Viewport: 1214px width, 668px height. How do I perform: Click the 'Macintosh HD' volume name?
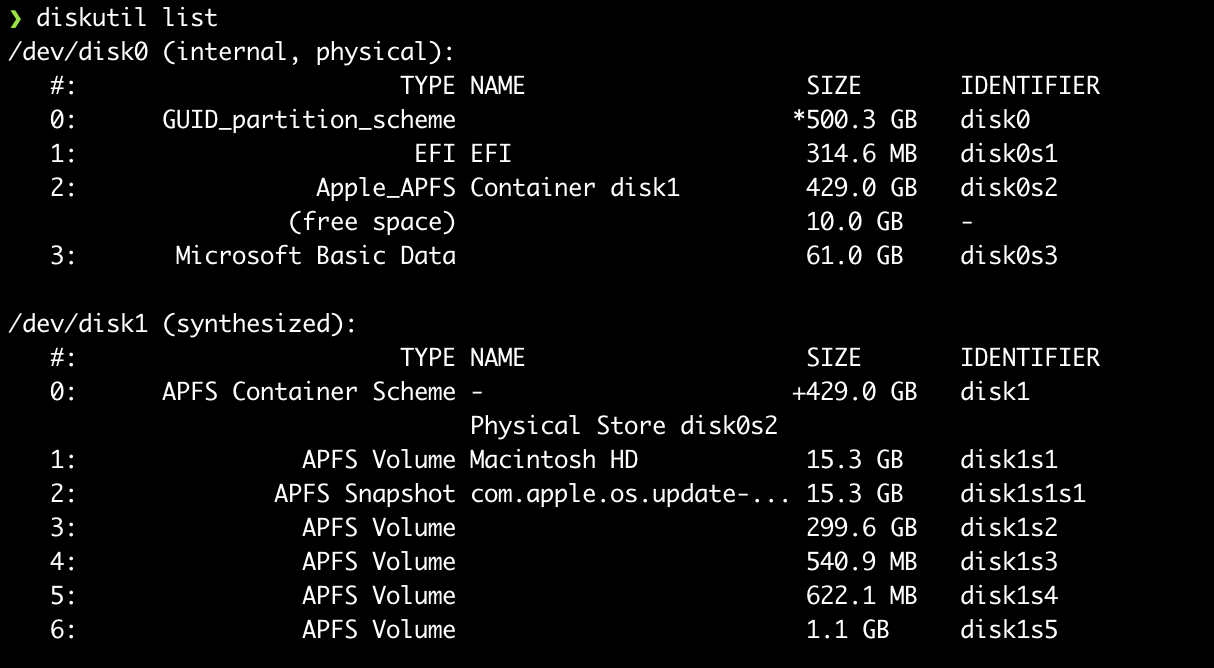tap(554, 460)
